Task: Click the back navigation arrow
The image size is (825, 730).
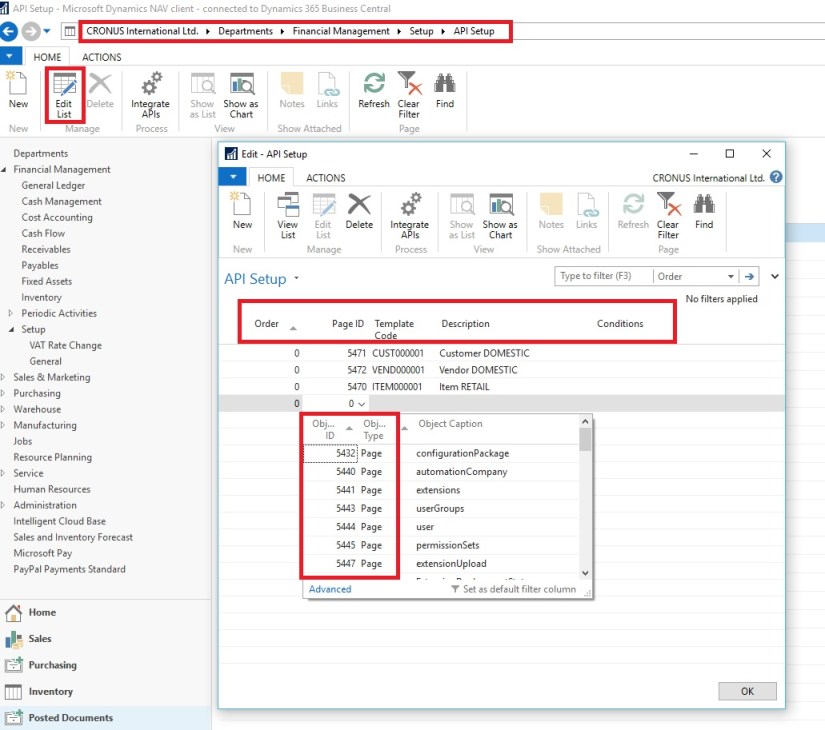Action: coord(9,32)
